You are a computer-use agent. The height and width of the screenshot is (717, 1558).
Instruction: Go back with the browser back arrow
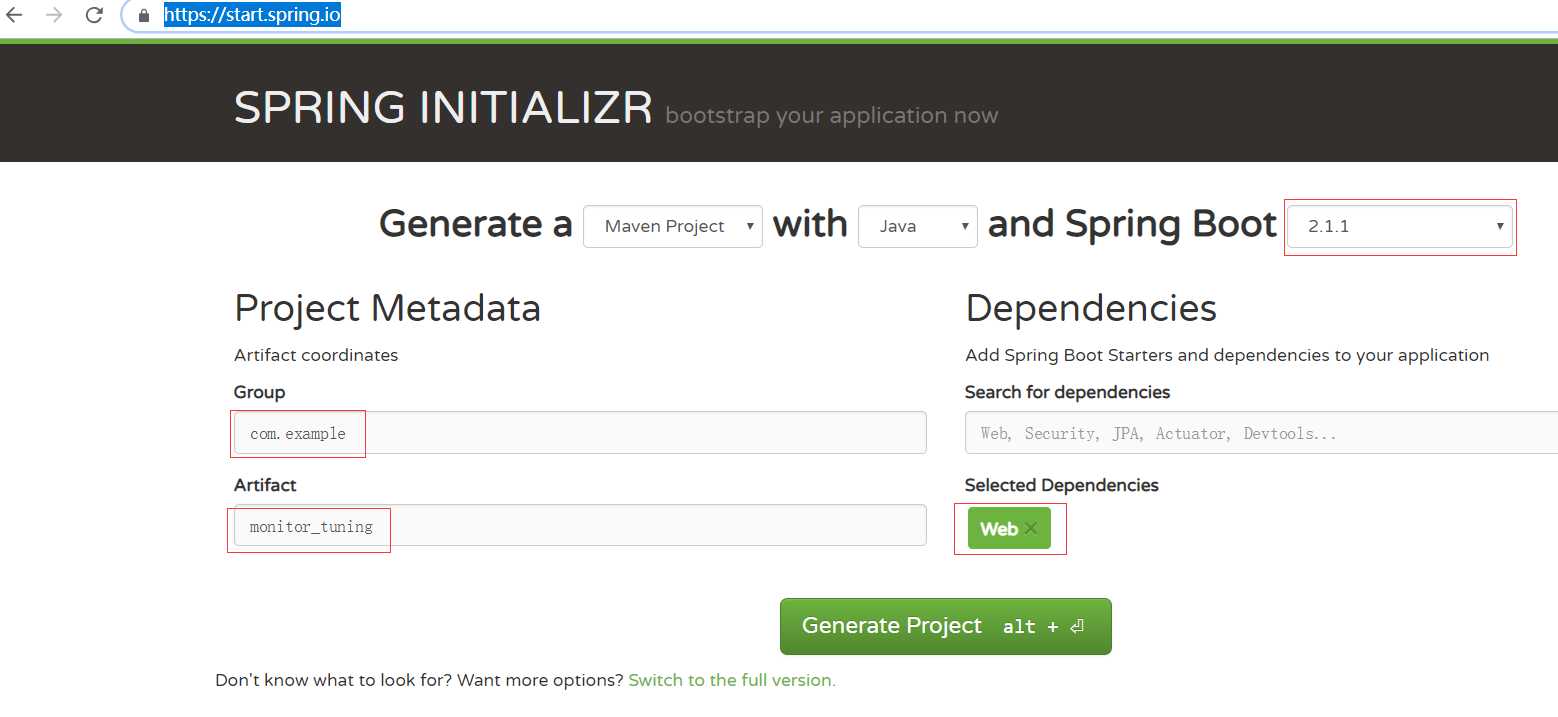pos(14,15)
